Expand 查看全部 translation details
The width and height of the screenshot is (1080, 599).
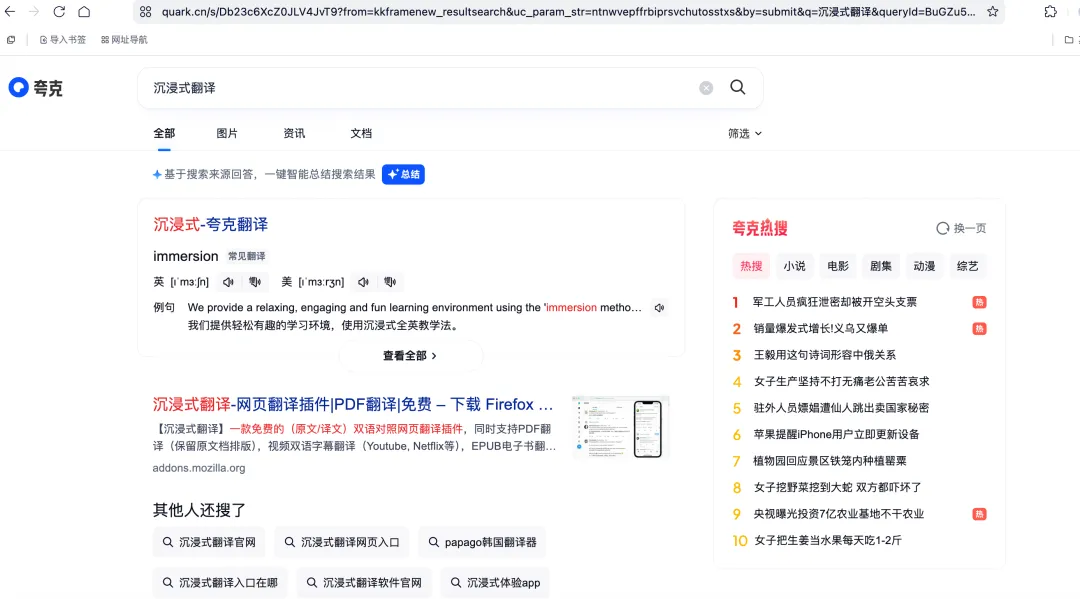410,356
